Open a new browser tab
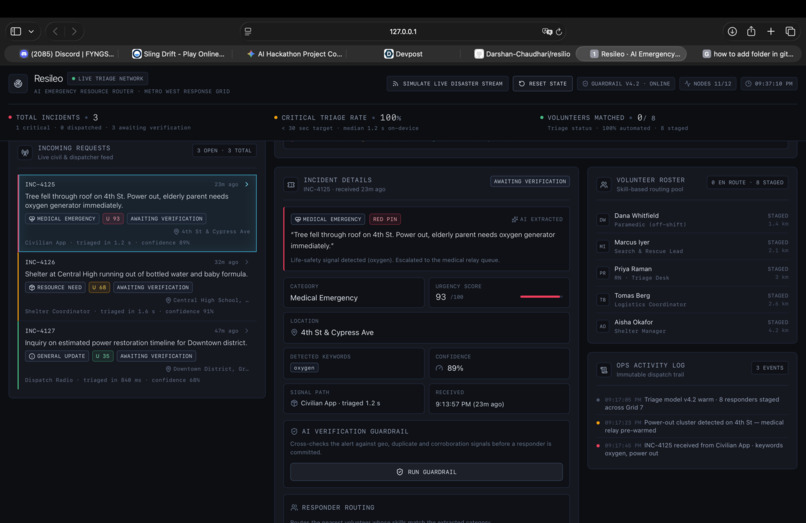The image size is (806, 523). point(771,31)
